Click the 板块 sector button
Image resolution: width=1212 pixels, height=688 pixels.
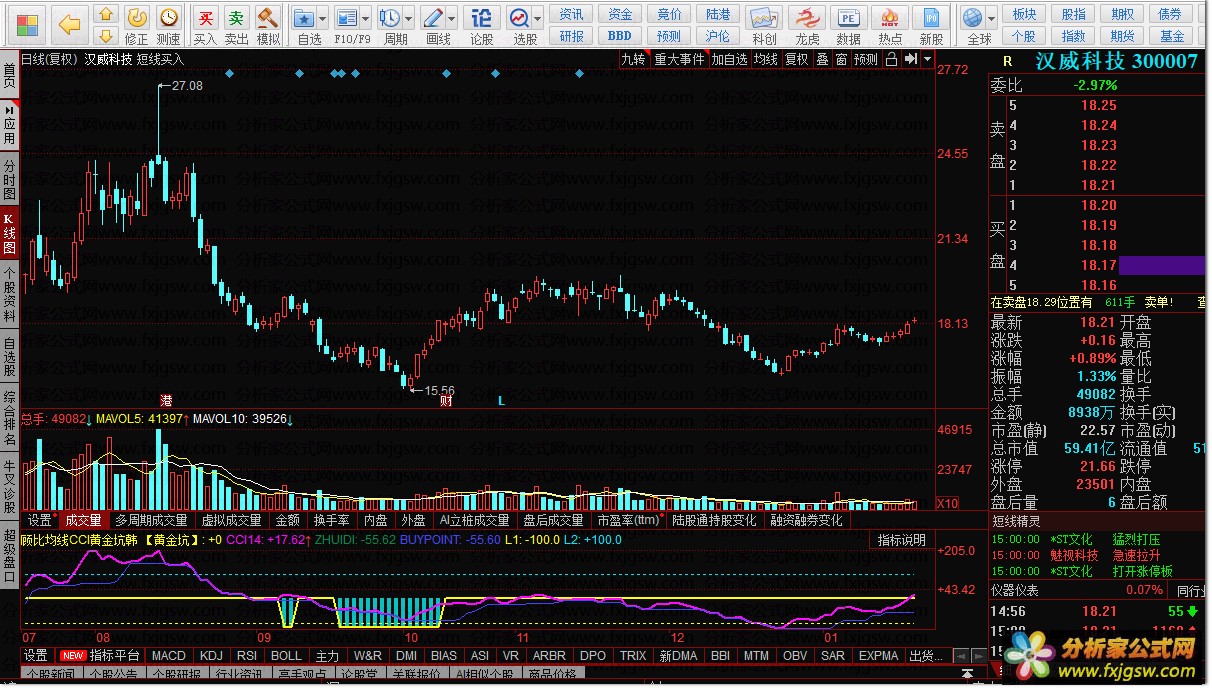coord(1024,14)
